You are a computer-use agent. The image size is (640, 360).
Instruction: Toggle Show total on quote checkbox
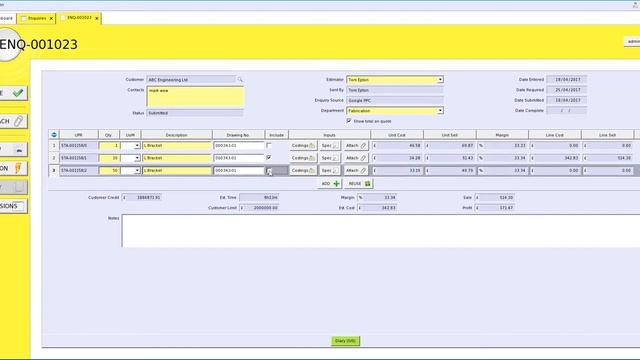tap(349, 121)
